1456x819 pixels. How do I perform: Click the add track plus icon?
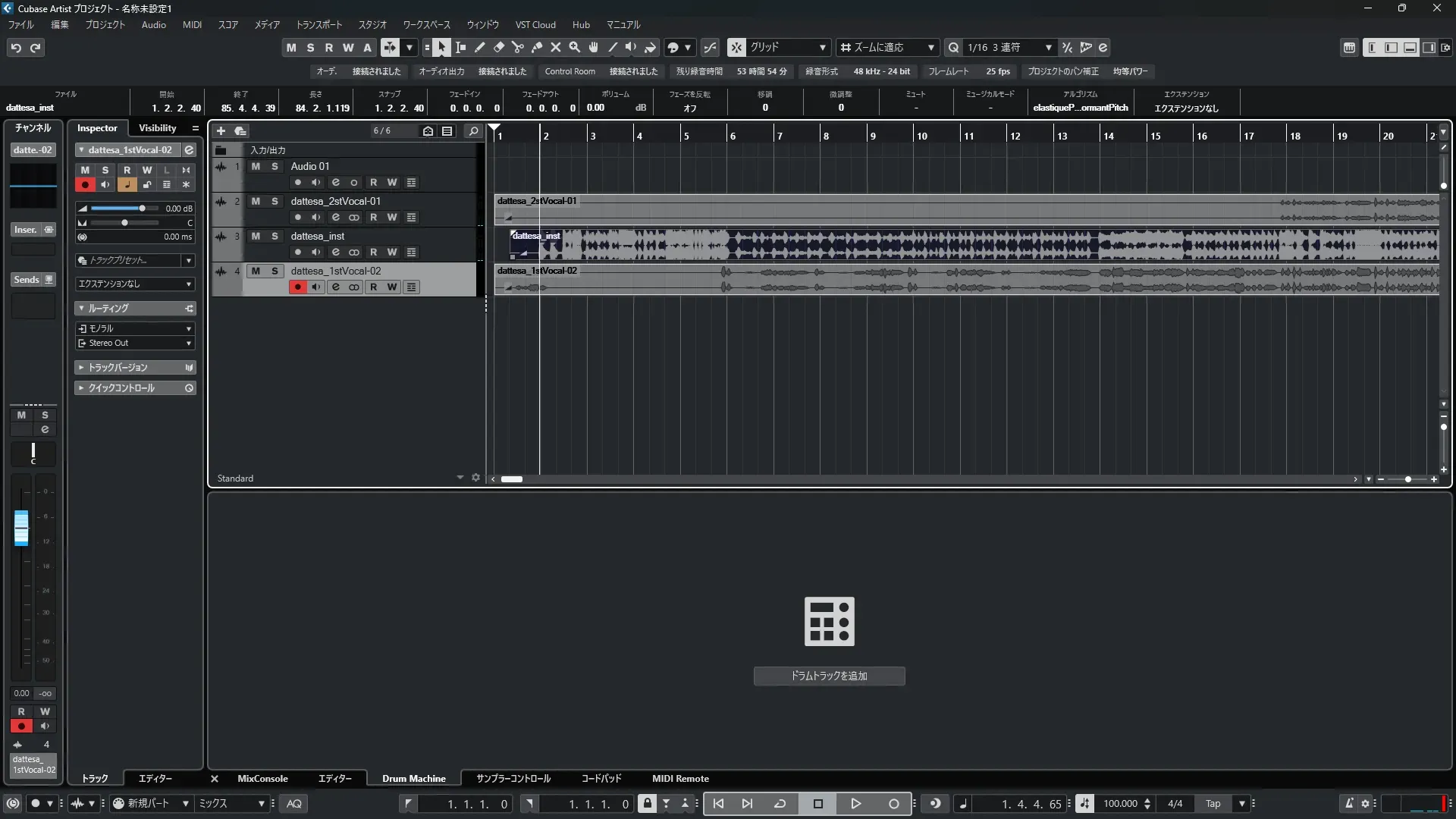point(221,130)
